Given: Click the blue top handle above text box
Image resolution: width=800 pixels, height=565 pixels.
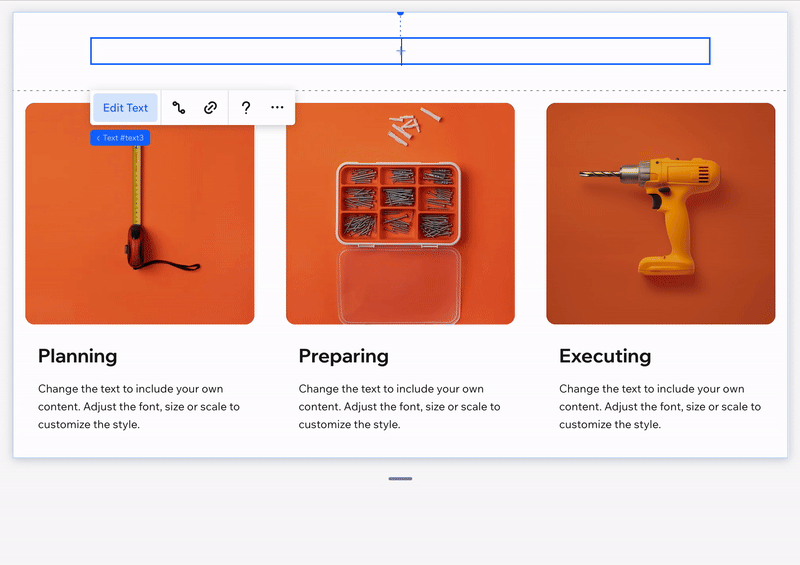Looking at the screenshot, I should 401,13.
